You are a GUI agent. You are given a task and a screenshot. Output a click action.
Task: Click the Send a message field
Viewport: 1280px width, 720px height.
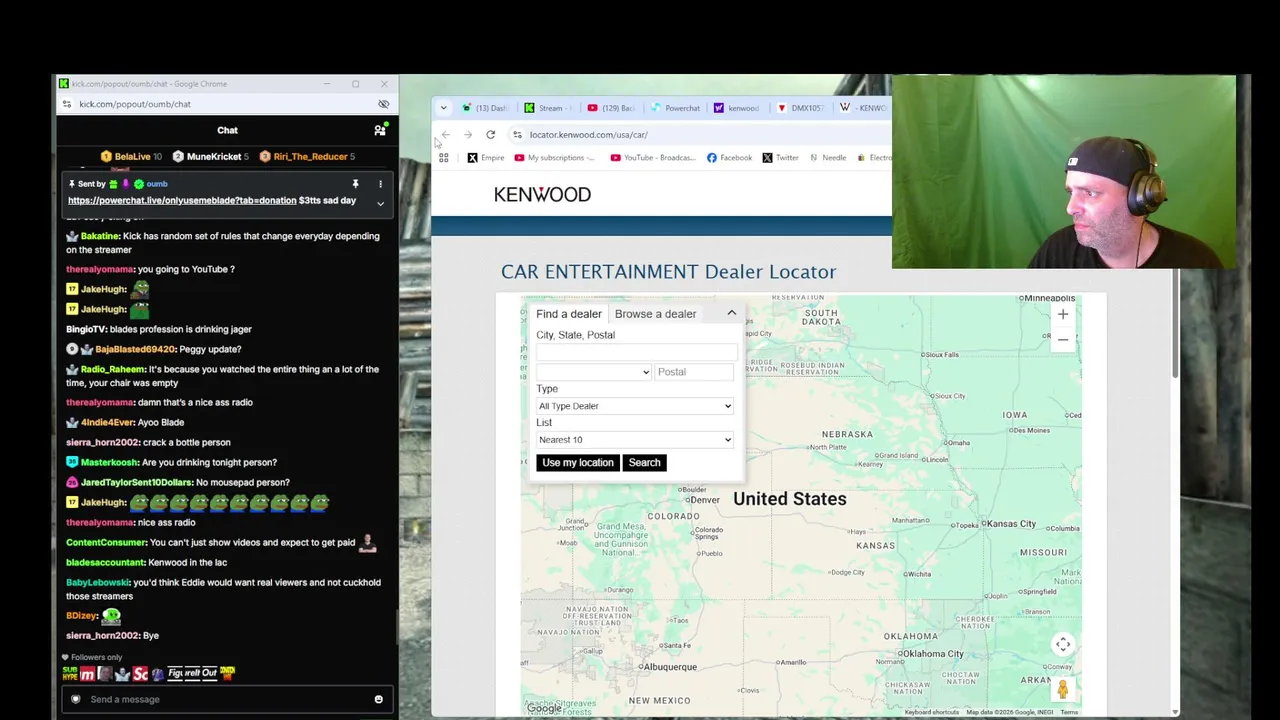[x=226, y=699]
